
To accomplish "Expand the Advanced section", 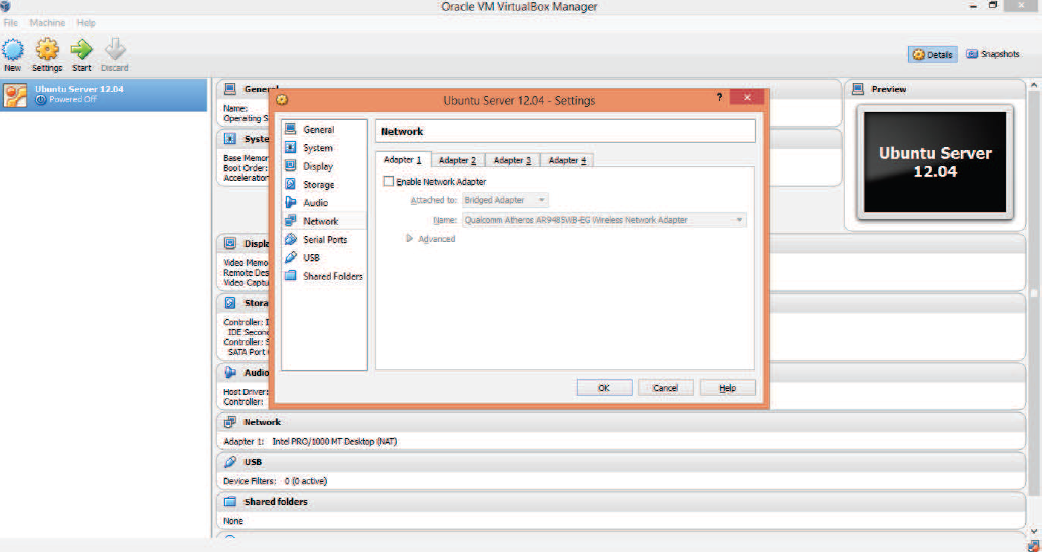I will (409, 239).
